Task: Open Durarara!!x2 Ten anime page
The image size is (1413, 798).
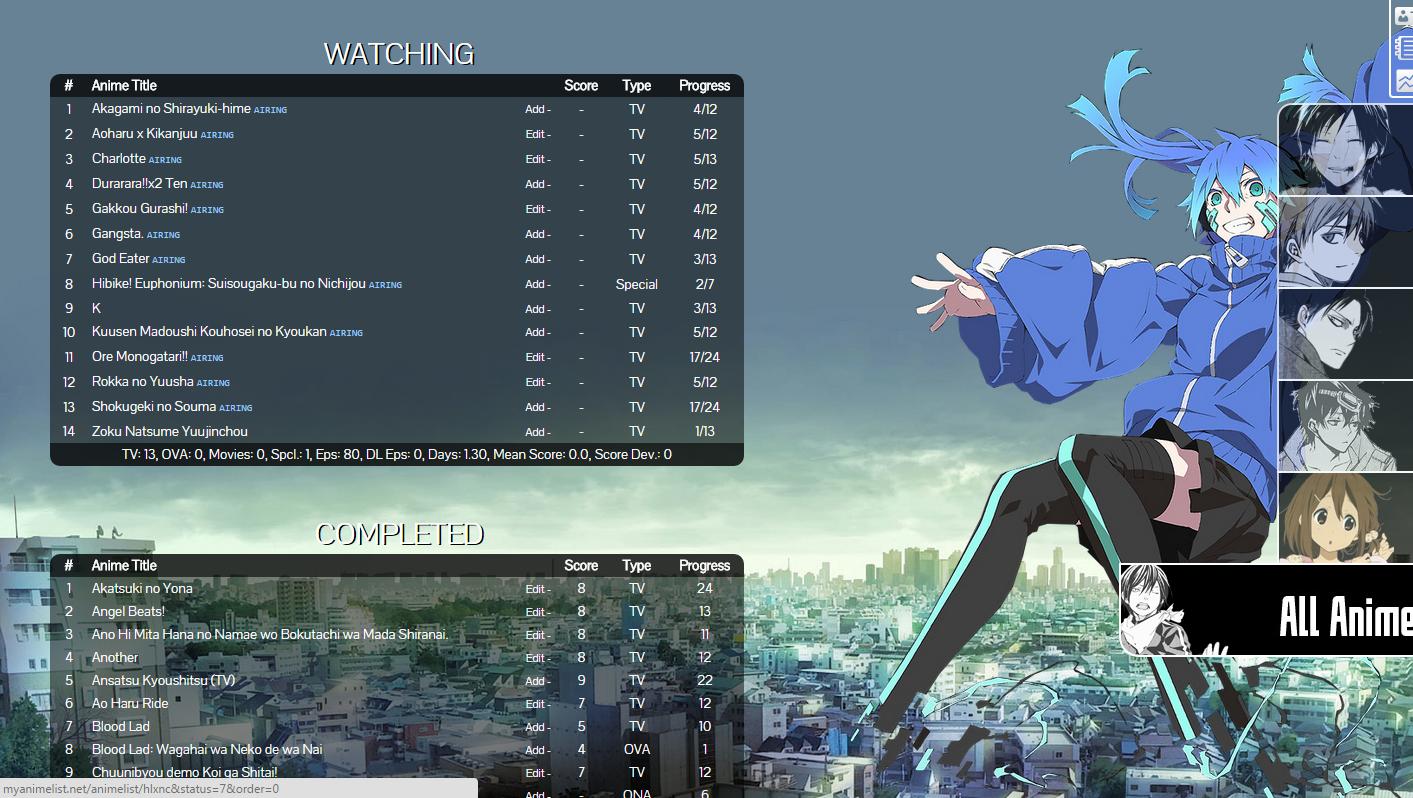Action: coord(139,184)
